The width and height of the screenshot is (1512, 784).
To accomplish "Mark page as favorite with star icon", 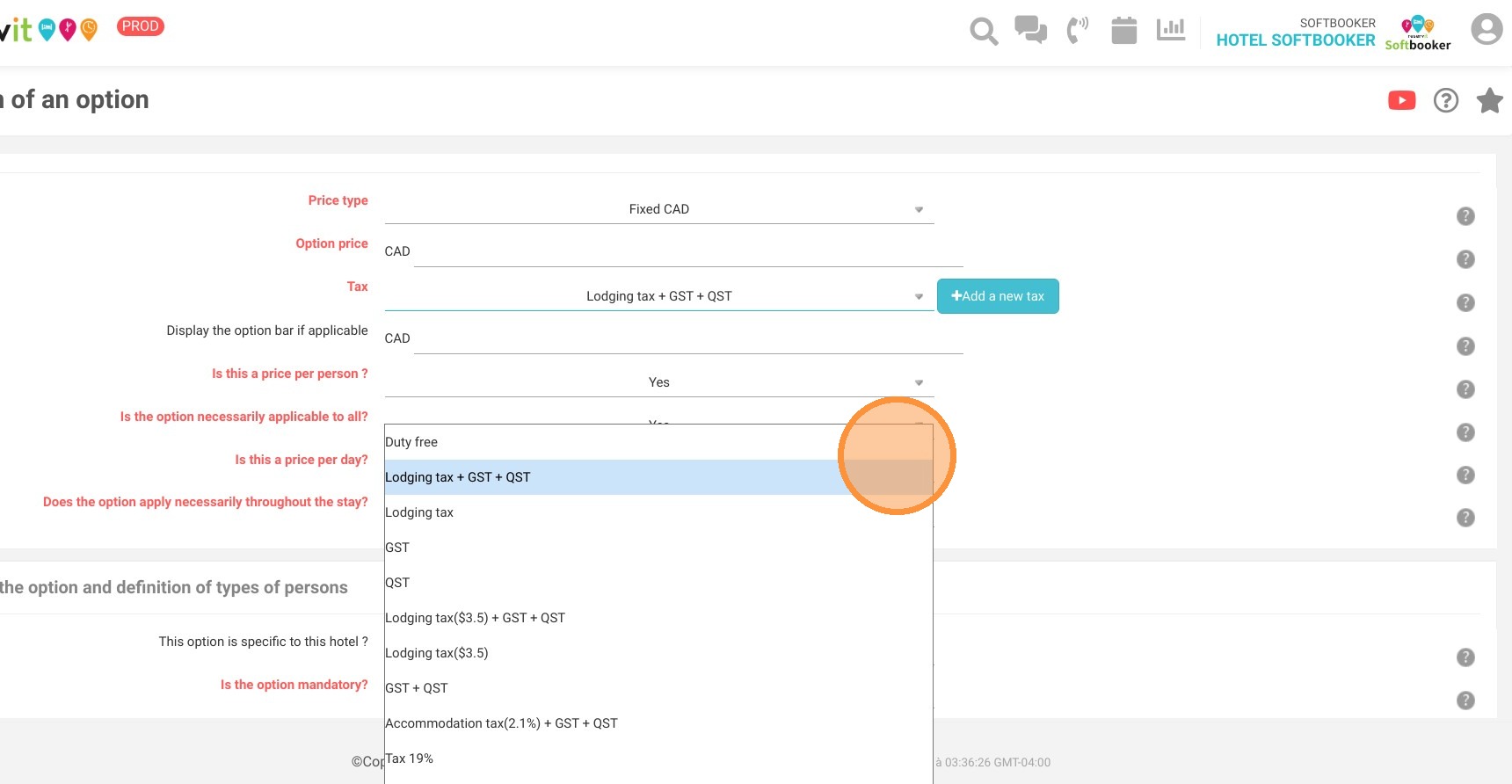I will tap(1489, 100).
